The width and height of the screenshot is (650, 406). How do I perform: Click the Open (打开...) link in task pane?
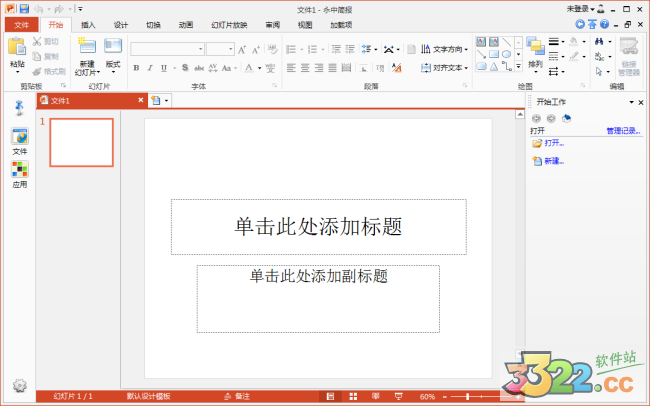[554, 143]
